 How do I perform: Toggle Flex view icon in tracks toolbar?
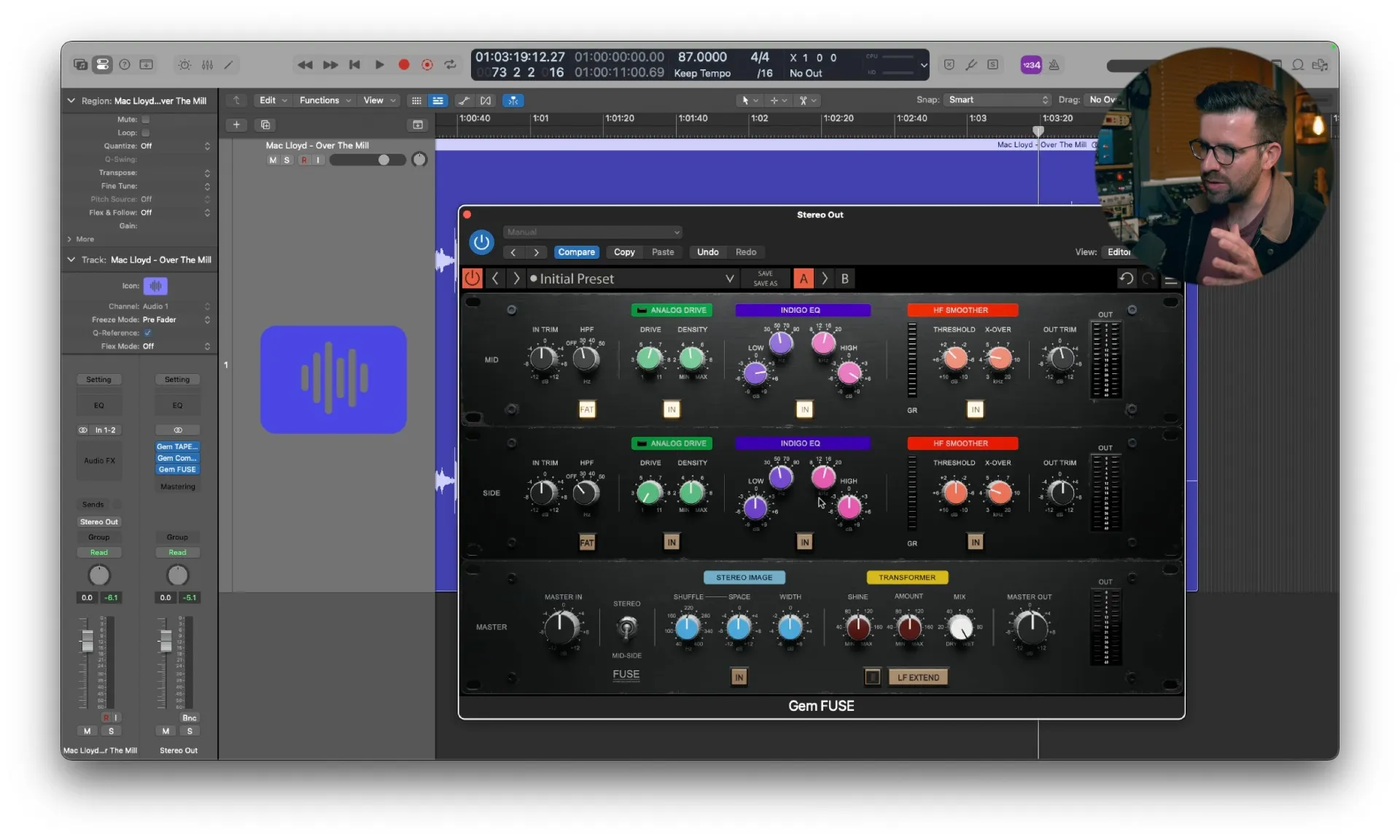click(486, 101)
